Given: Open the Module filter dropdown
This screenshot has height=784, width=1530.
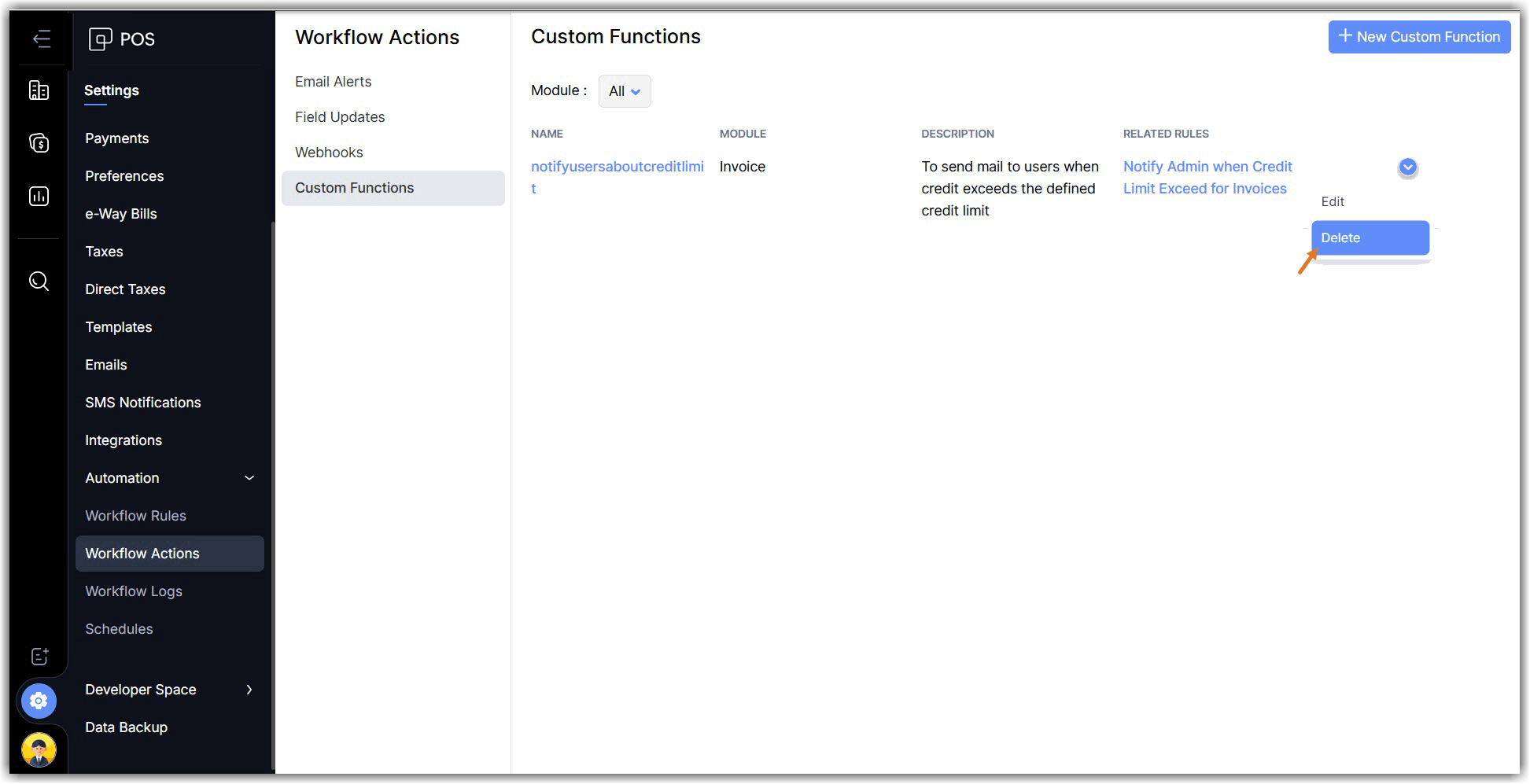Looking at the screenshot, I should point(624,91).
